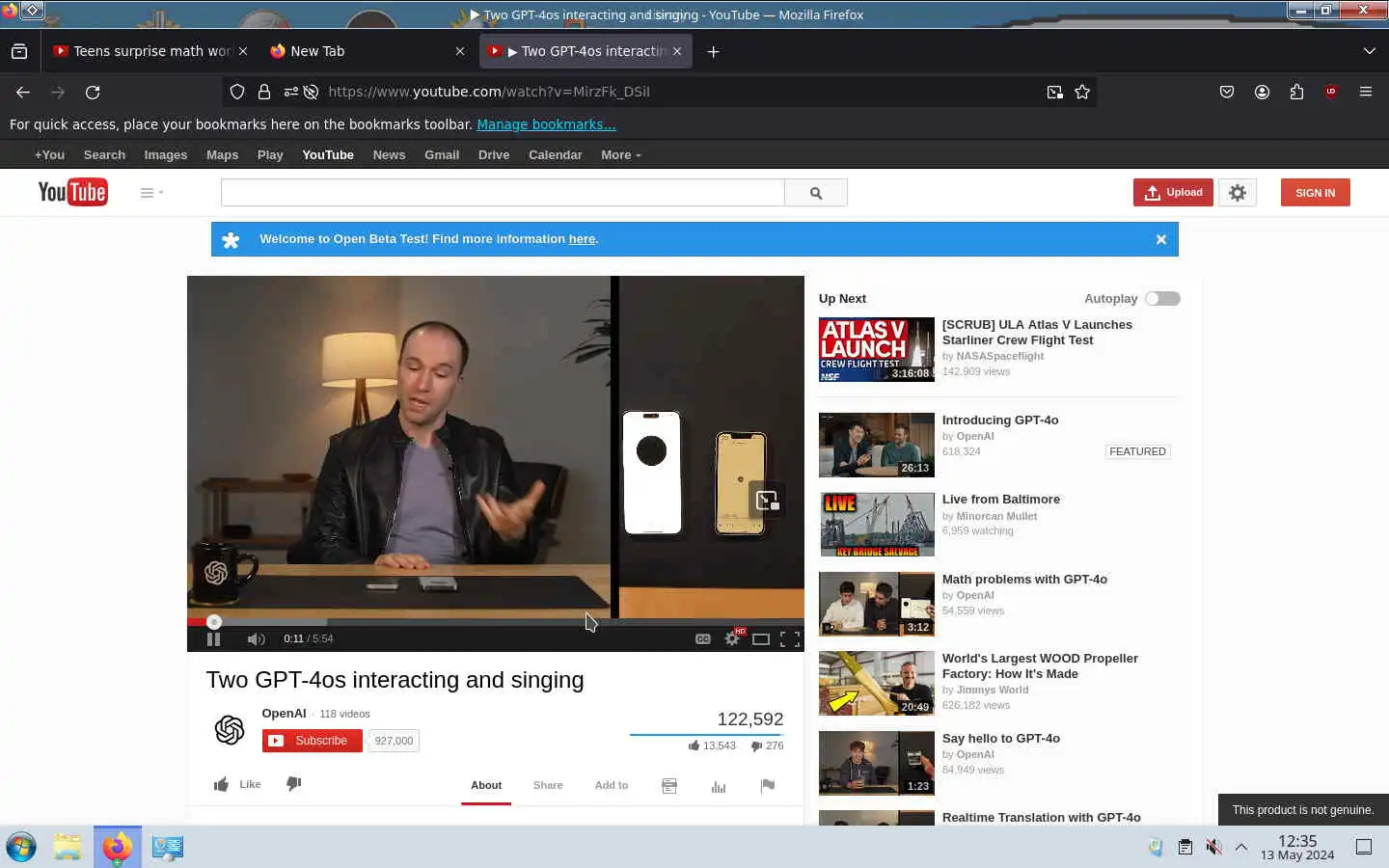
Task: Toggle closed captions on the player
Action: tap(703, 638)
